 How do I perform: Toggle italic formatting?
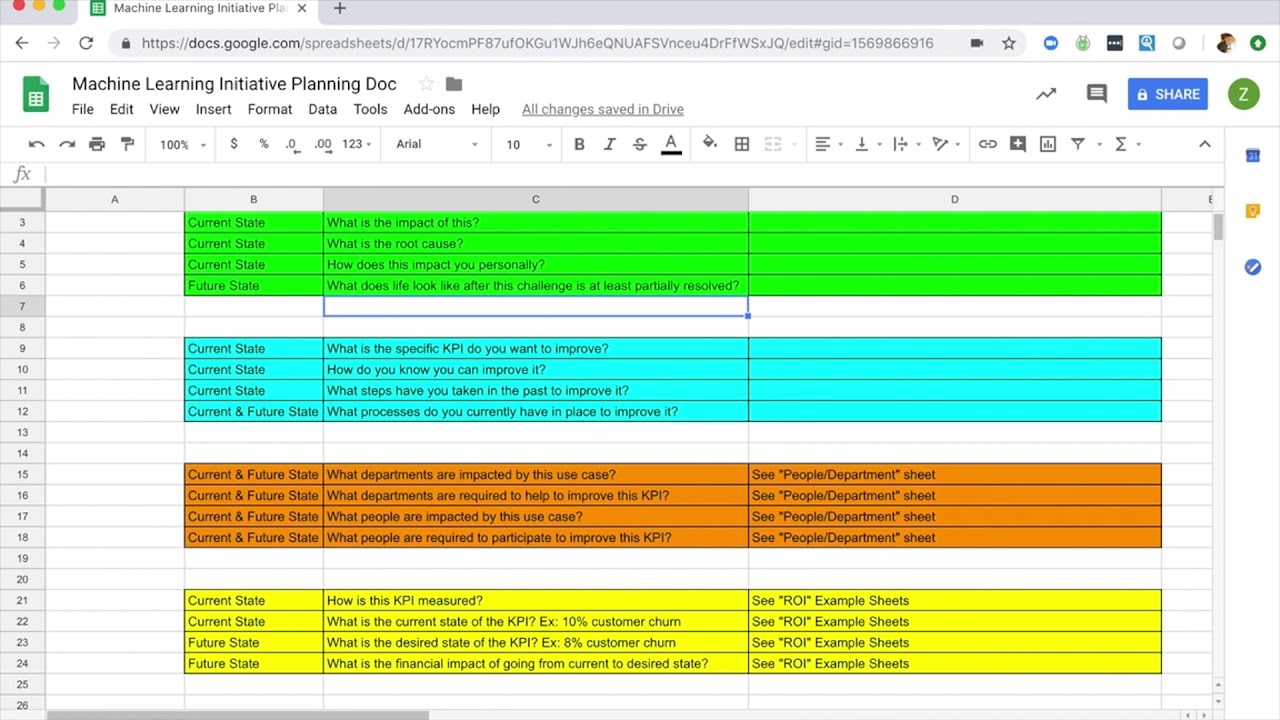tap(609, 144)
